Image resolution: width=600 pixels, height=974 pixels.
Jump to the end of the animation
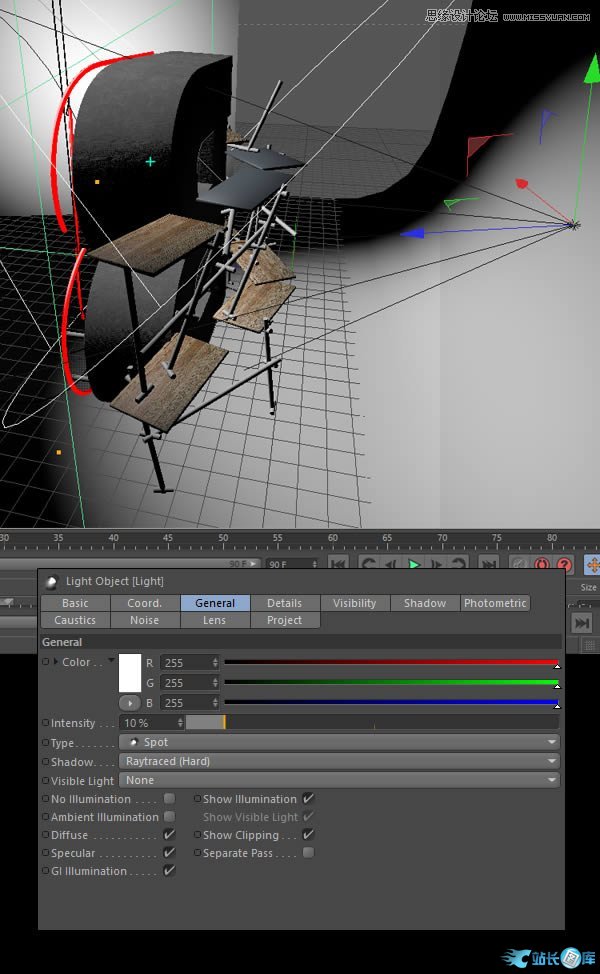(x=488, y=565)
